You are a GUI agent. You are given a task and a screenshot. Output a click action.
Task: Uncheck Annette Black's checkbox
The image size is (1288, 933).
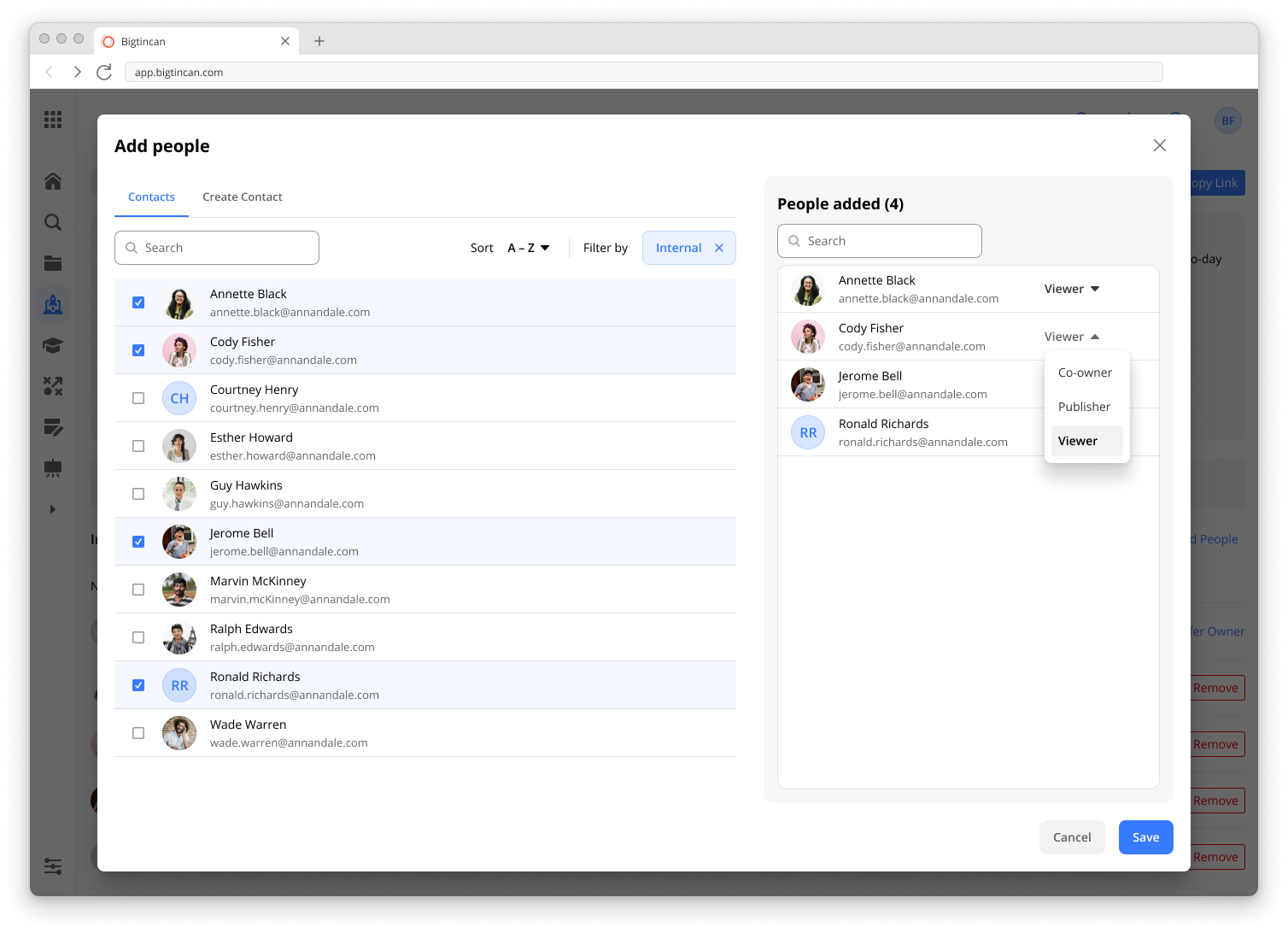coord(138,302)
